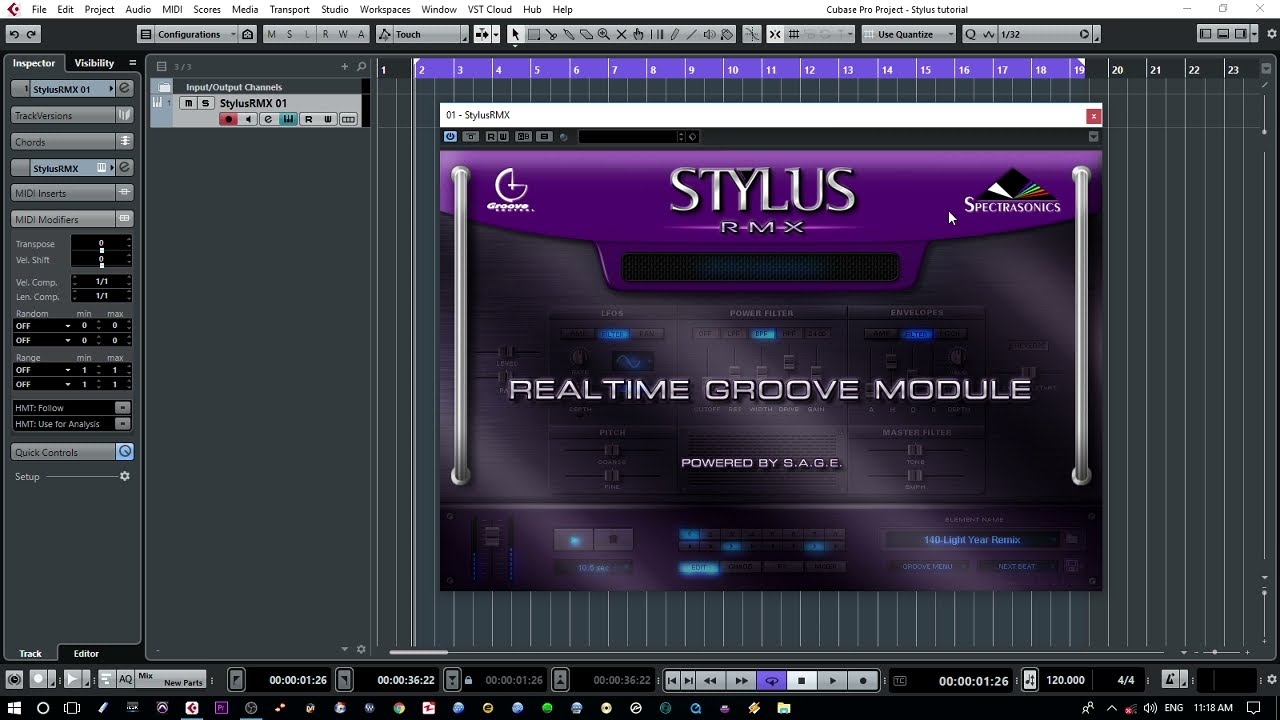Screen dimensions: 1280x720
Task: Open File Explorer from the taskbar
Action: tap(784, 708)
